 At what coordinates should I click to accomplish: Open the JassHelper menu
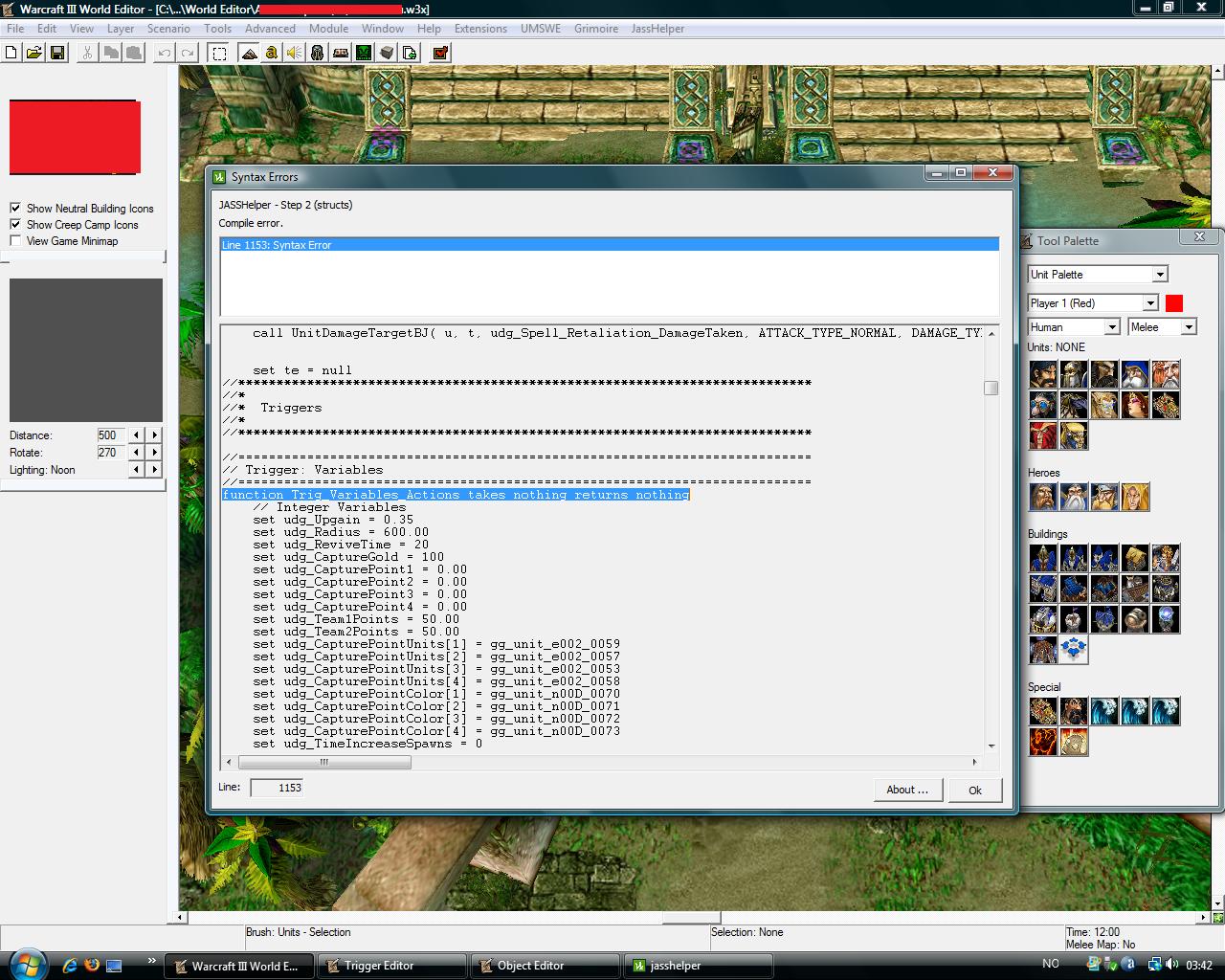pos(657,29)
